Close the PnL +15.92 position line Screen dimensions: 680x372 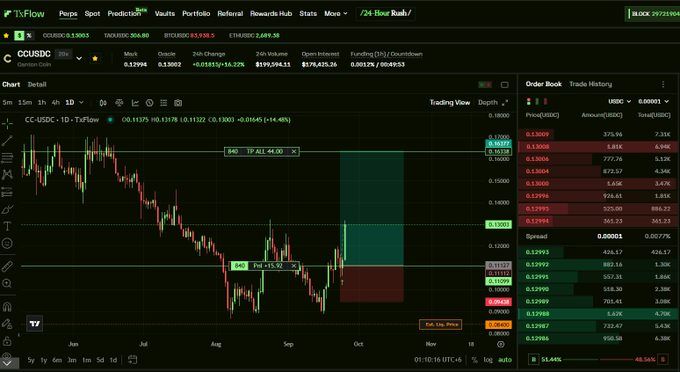pyautogui.click(x=294, y=266)
